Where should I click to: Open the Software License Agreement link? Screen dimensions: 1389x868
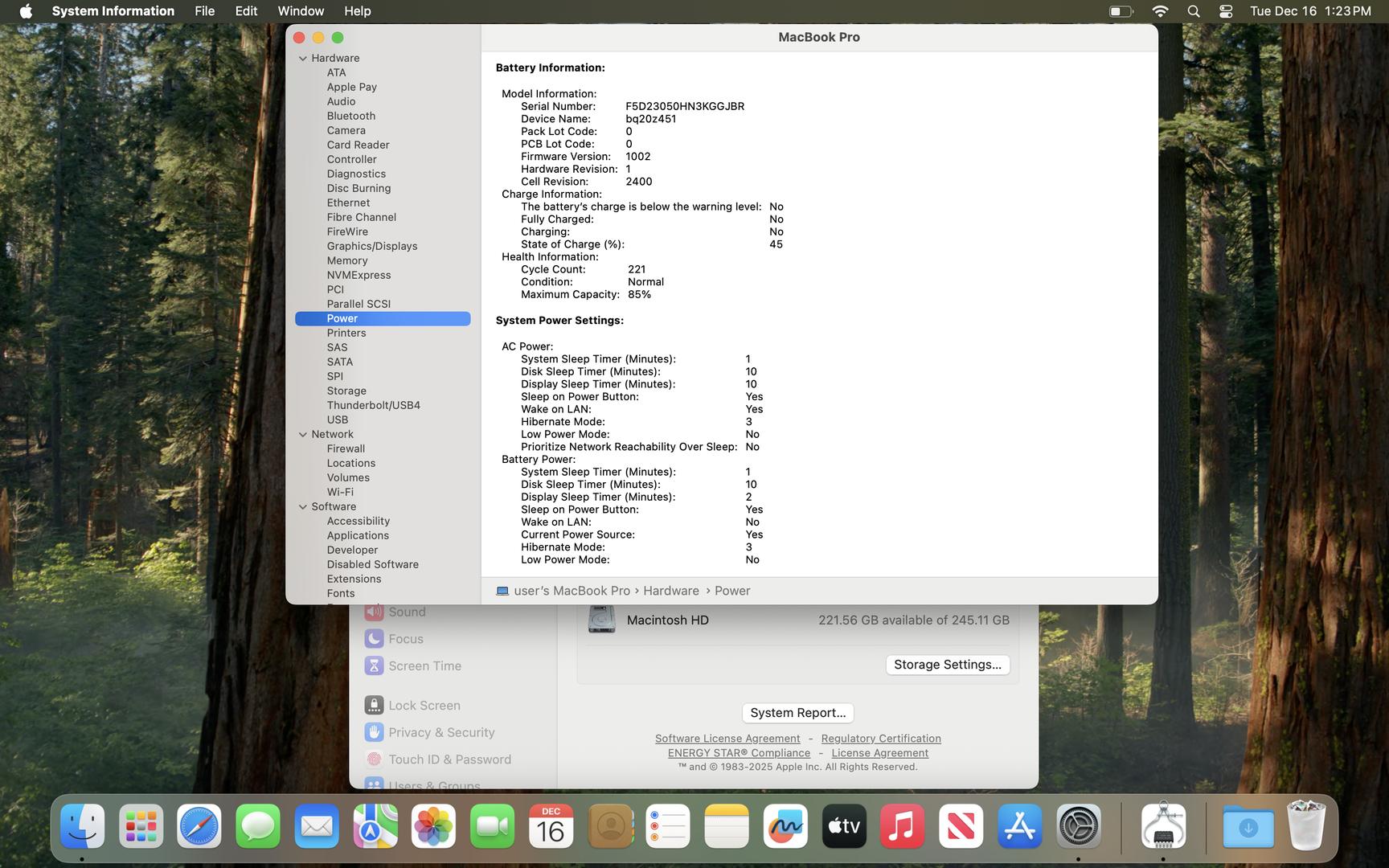tap(727, 739)
